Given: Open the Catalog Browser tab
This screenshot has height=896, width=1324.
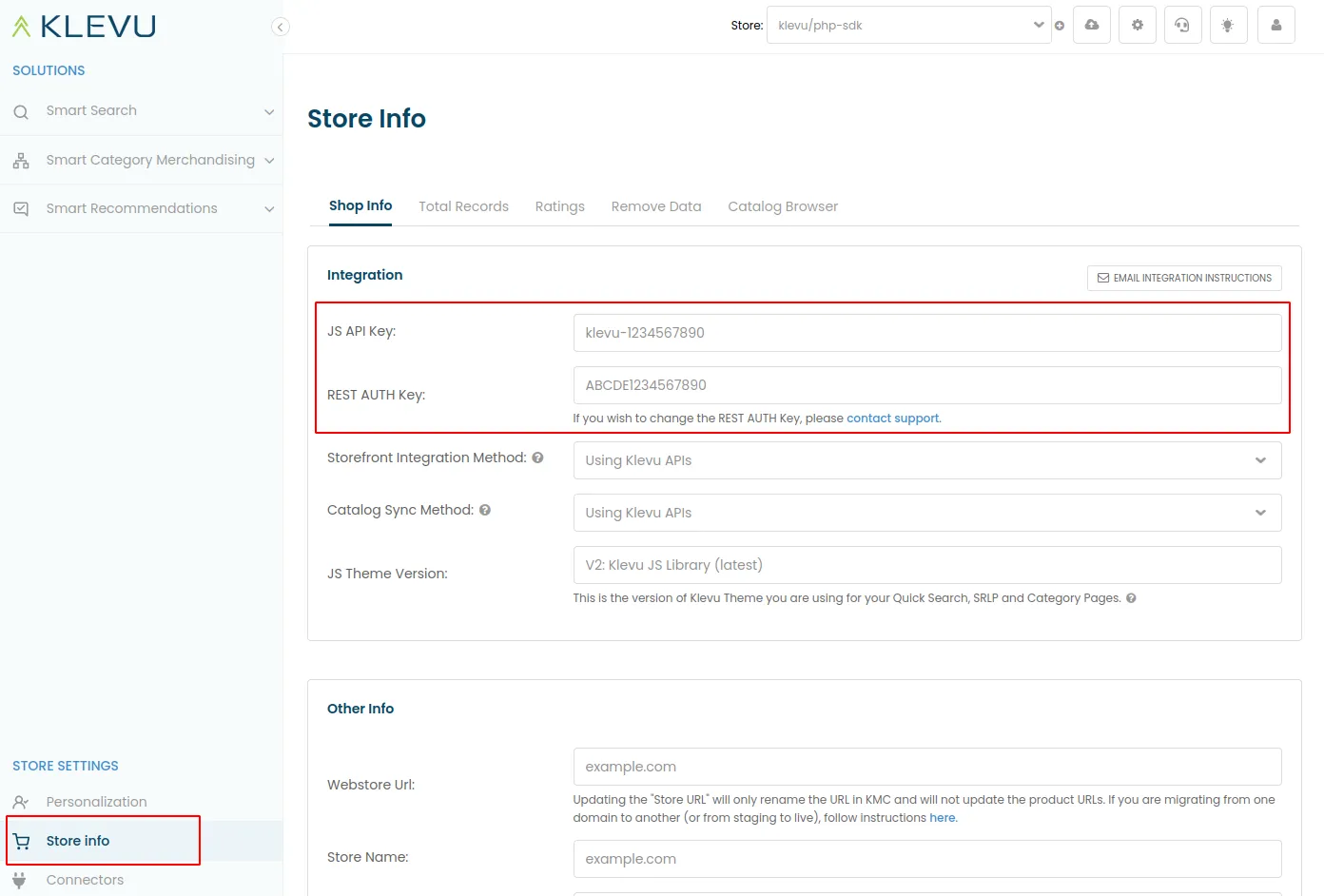Looking at the screenshot, I should [783, 206].
